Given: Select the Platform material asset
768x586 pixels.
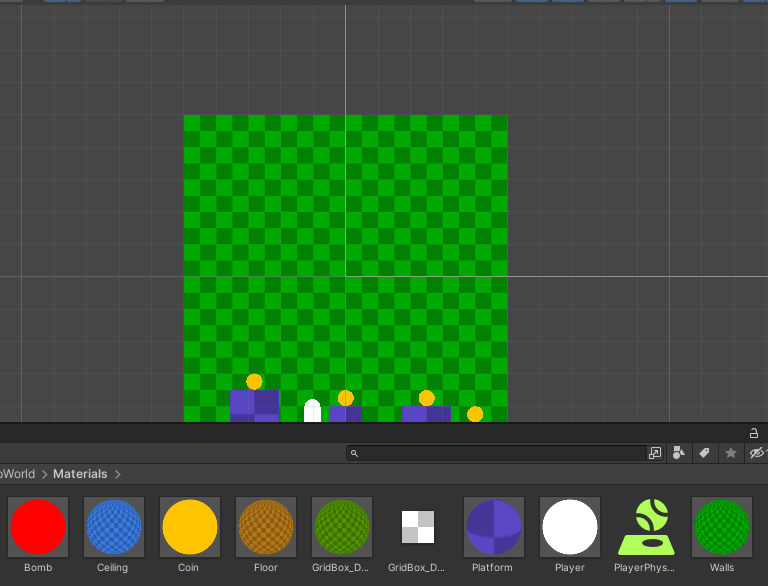Looking at the screenshot, I should click(x=494, y=527).
